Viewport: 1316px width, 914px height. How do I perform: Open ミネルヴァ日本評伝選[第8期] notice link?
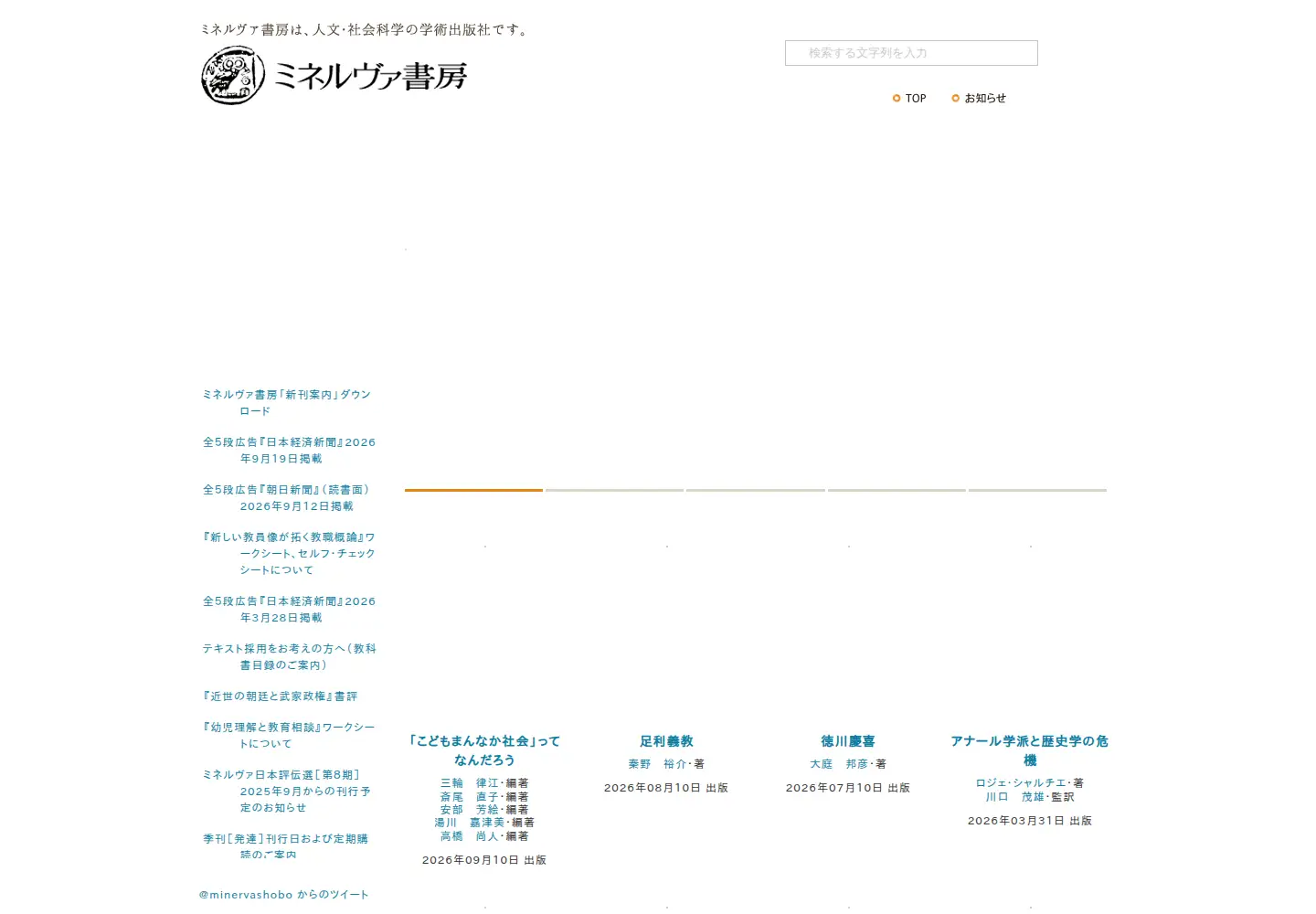(286, 792)
